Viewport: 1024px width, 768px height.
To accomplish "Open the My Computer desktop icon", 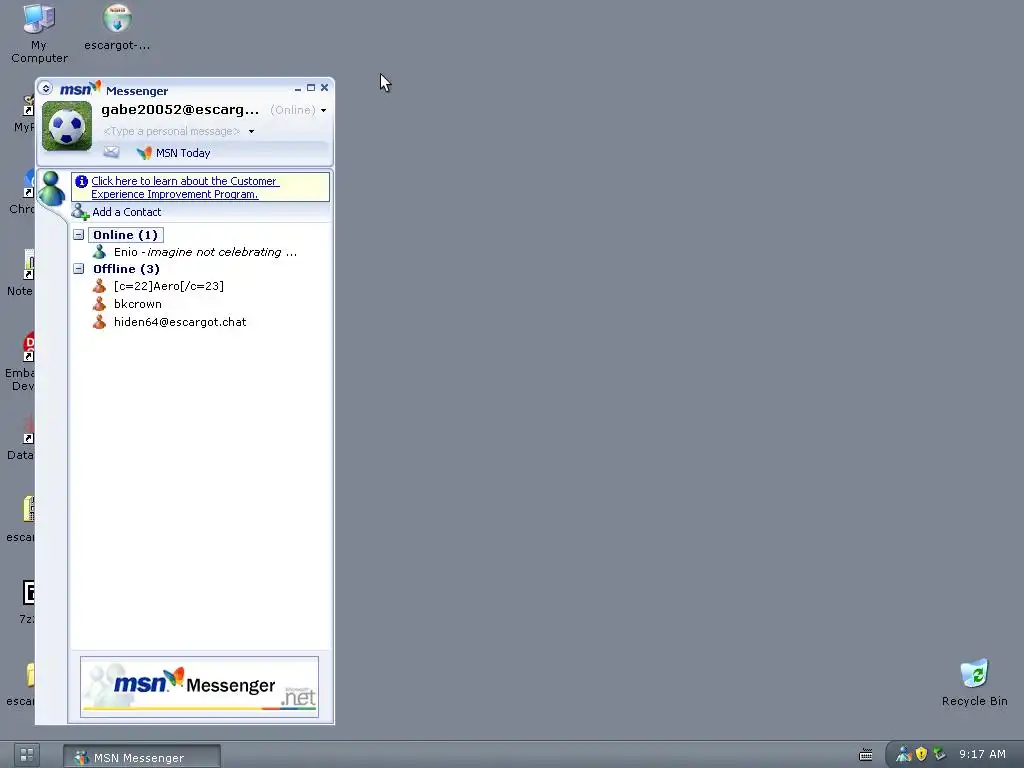I will tap(39, 33).
